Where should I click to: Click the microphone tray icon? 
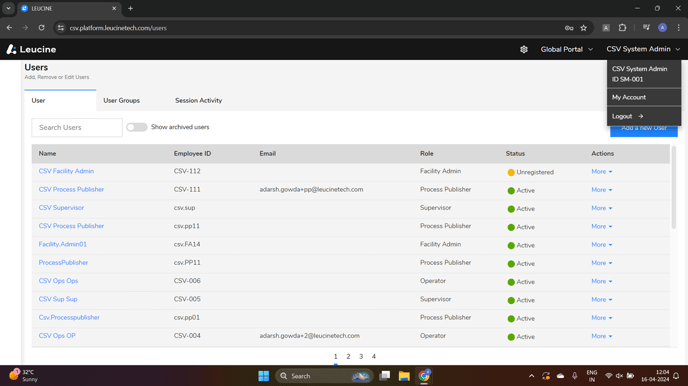[574, 376]
